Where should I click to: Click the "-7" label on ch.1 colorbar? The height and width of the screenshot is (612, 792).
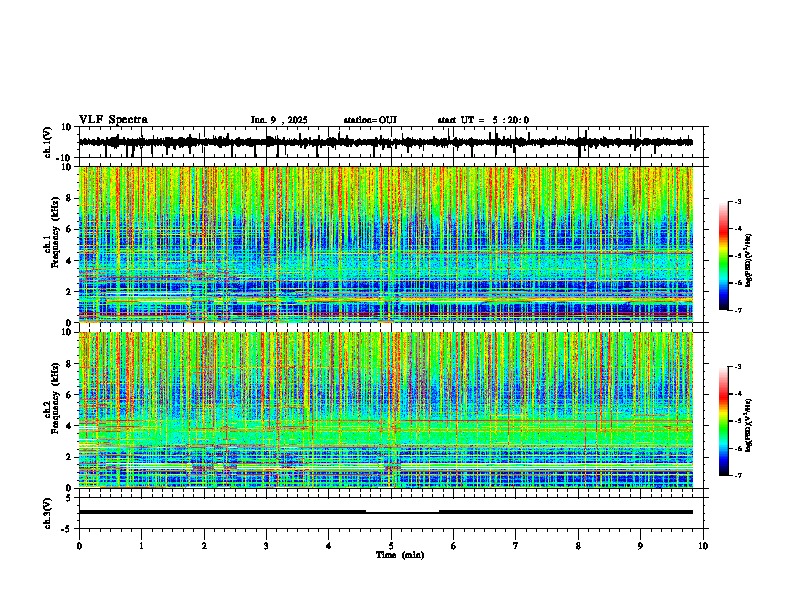tap(738, 311)
